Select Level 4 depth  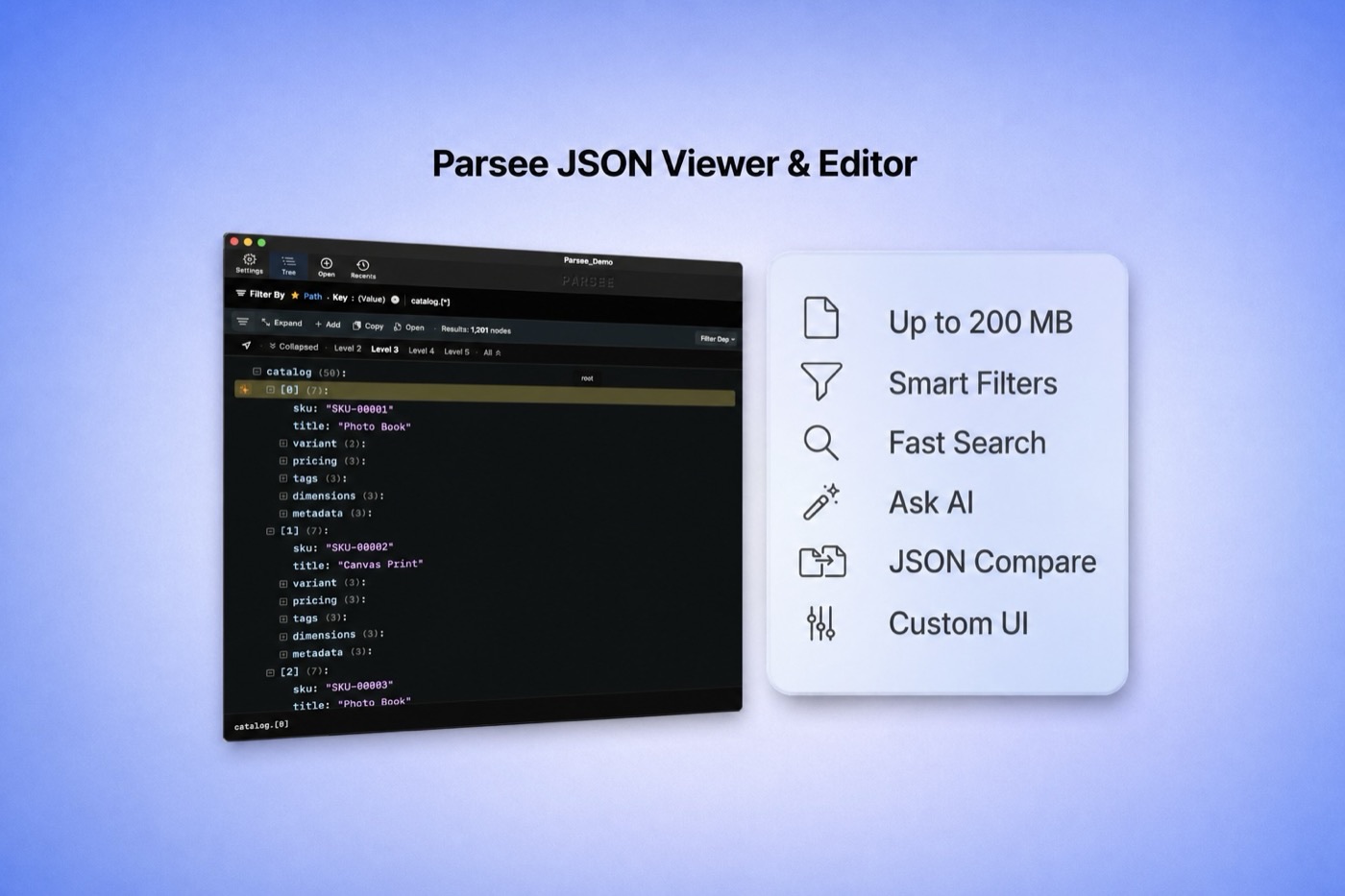pyautogui.click(x=421, y=351)
